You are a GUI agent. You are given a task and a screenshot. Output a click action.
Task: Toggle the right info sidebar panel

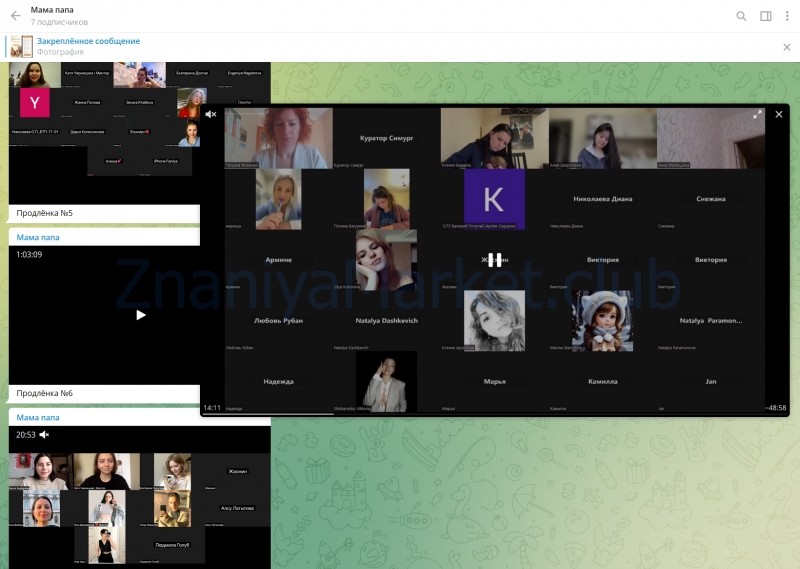[765, 16]
